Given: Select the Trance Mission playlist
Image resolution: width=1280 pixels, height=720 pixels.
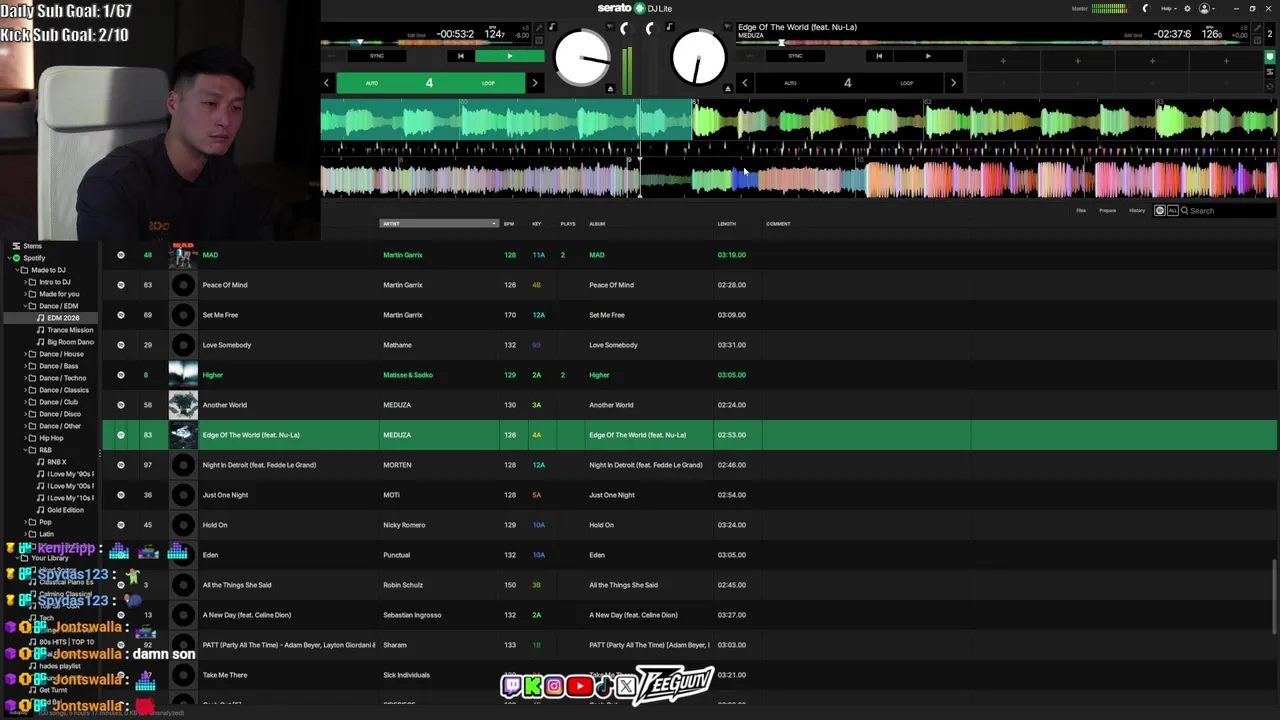Looking at the screenshot, I should coord(70,330).
